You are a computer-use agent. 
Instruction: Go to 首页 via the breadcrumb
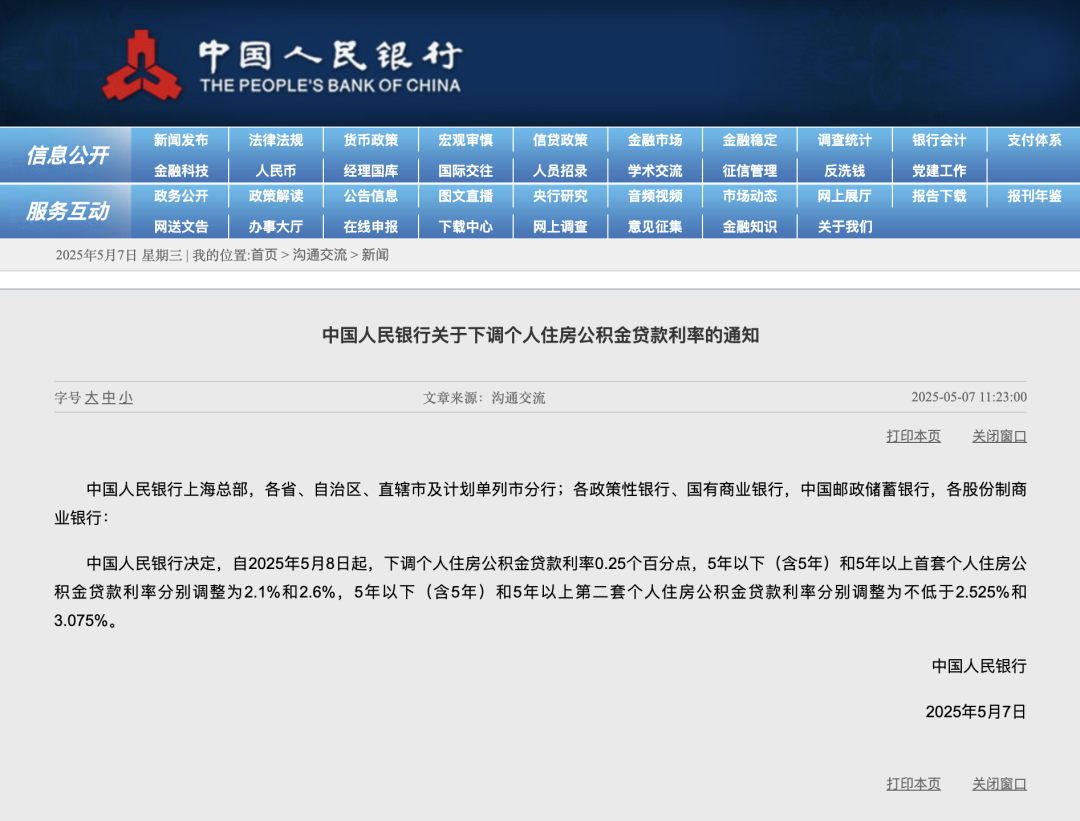264,257
